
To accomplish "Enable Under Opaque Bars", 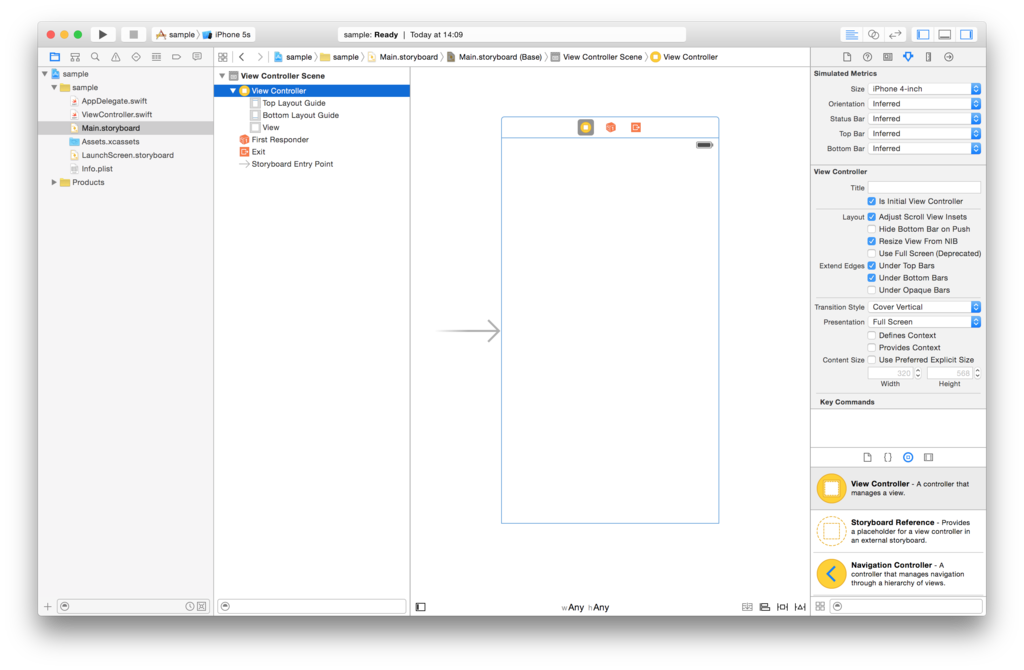I will tap(871, 290).
